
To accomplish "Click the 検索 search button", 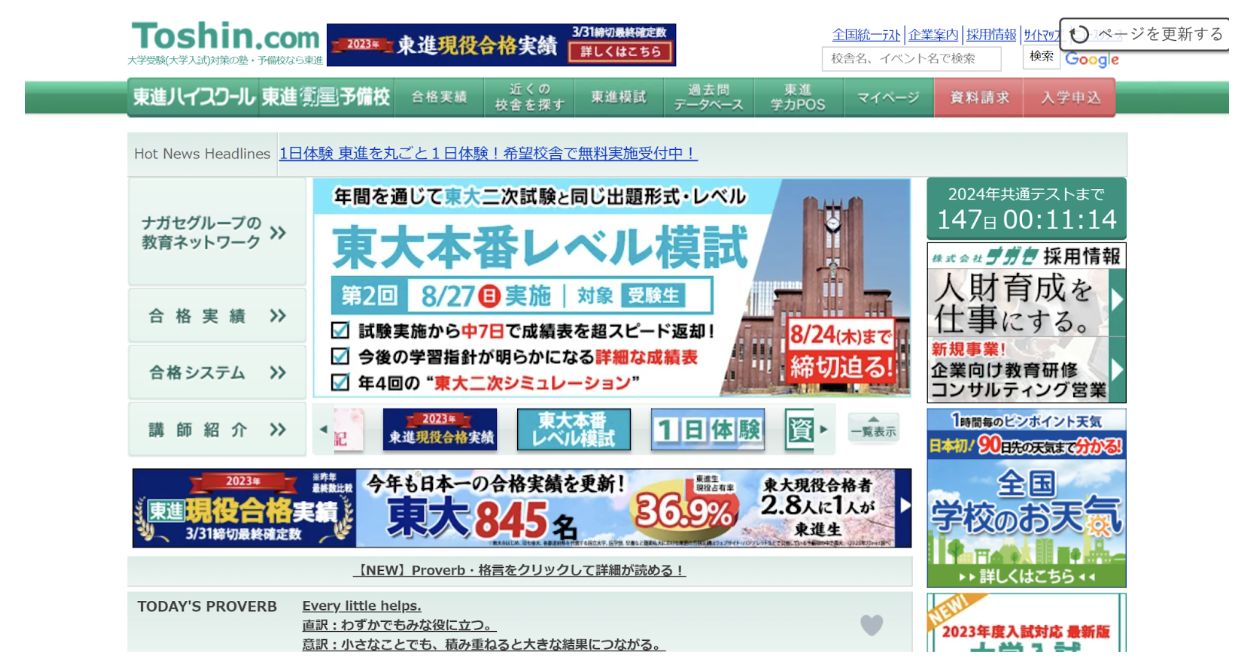I will 1041,57.
